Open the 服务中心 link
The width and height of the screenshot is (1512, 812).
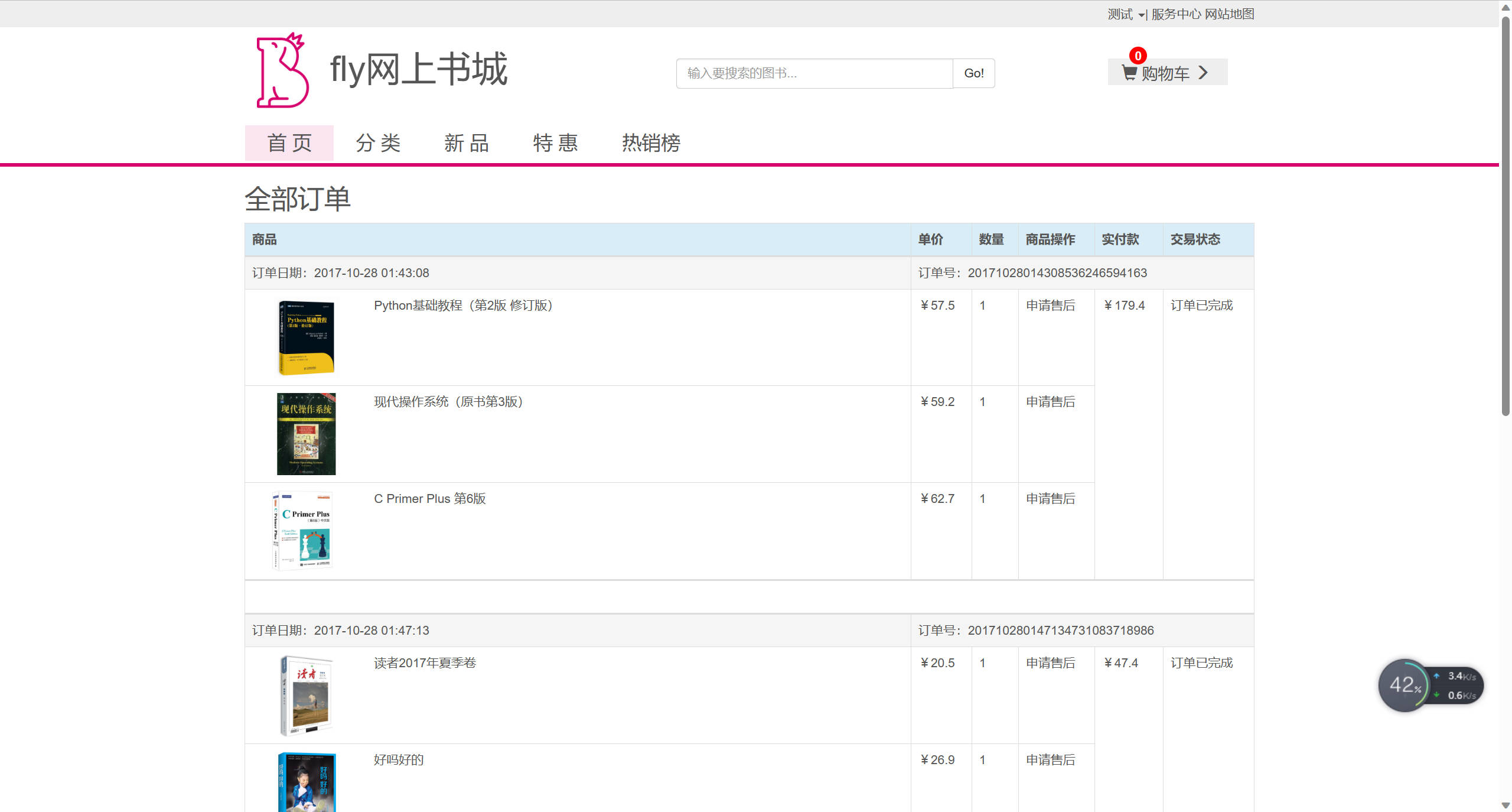(1175, 14)
